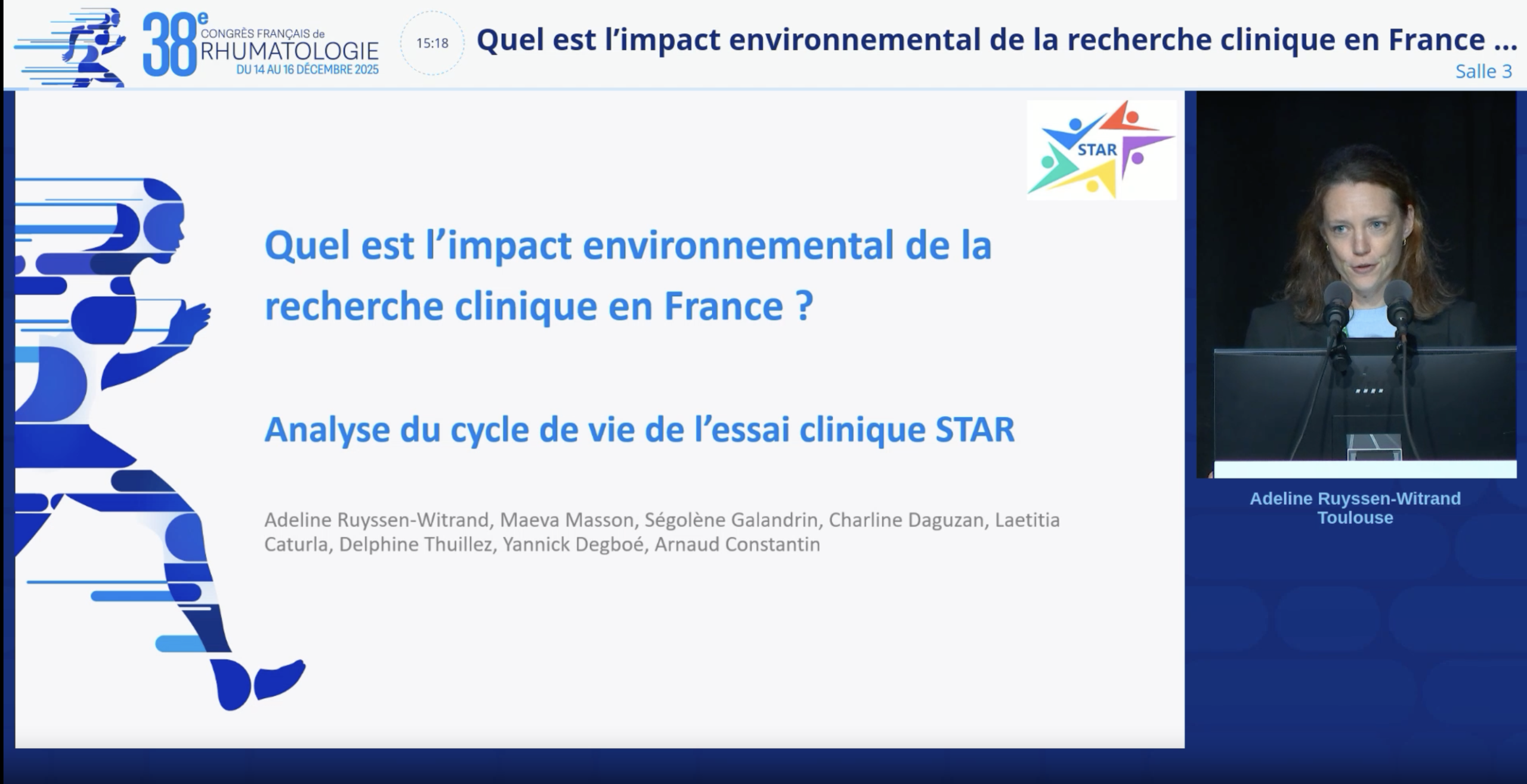Click the 15:18 time circle indicator

coord(432,44)
